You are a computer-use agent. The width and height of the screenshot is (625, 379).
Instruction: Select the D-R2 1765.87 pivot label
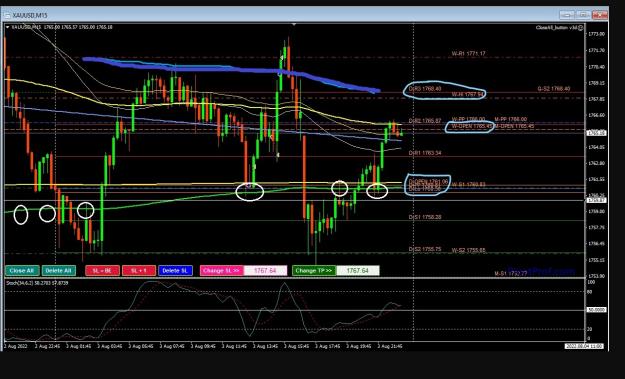(425, 121)
